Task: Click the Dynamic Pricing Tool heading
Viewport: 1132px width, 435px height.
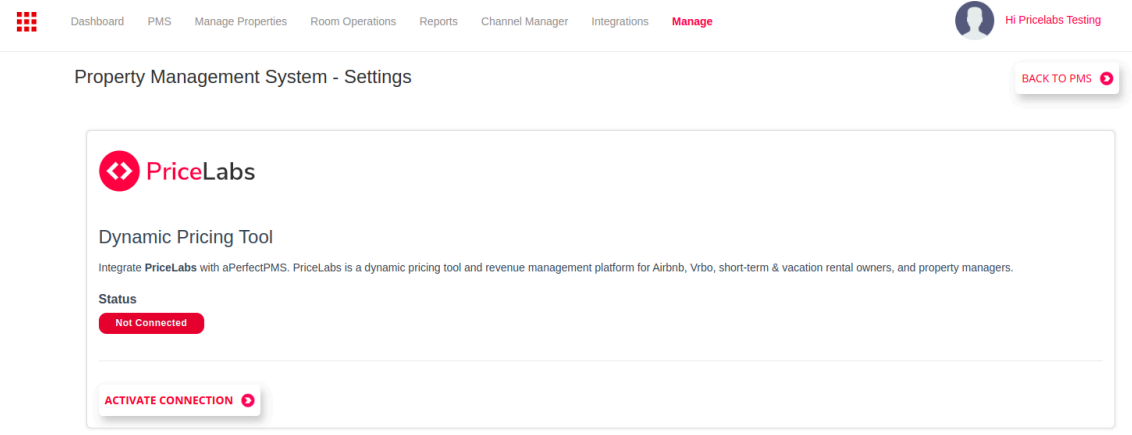Action: click(186, 237)
